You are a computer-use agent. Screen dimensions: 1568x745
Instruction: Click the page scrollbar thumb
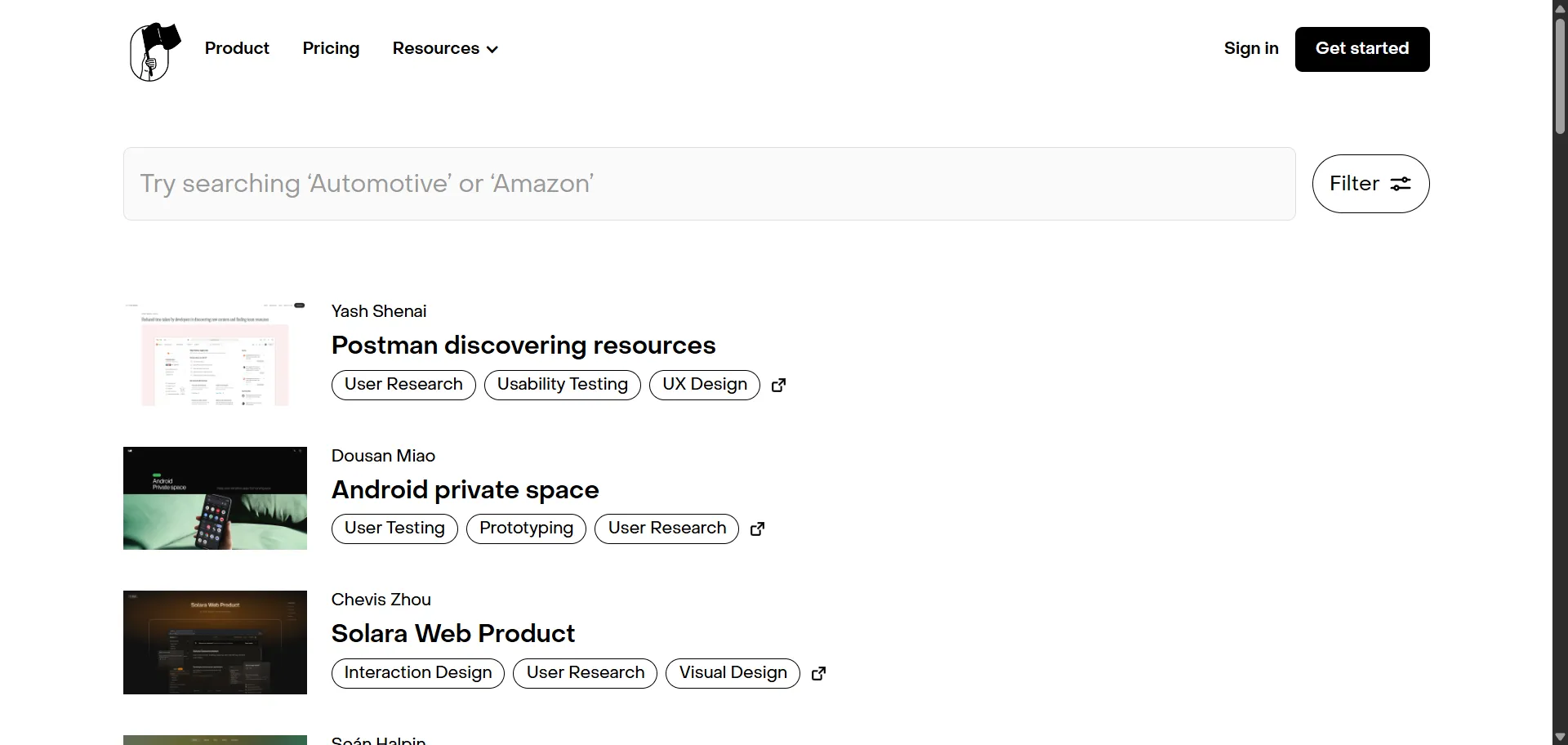click(x=1560, y=75)
